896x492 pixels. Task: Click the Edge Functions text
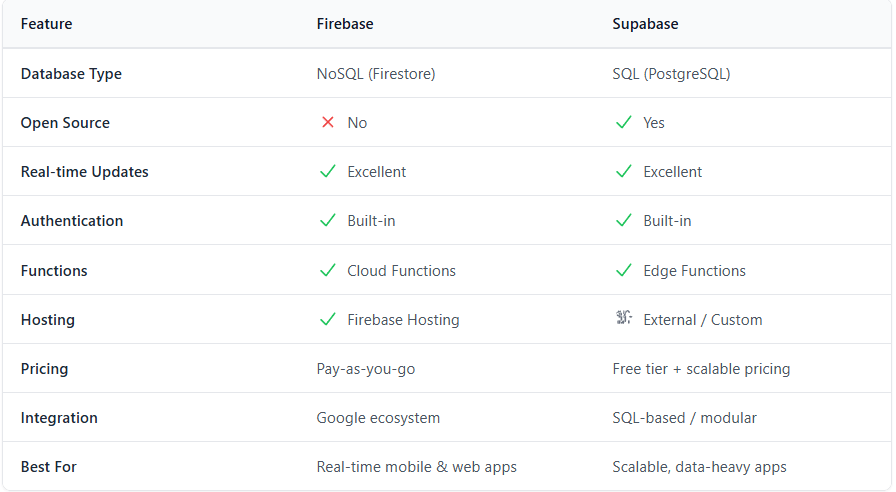pos(694,271)
